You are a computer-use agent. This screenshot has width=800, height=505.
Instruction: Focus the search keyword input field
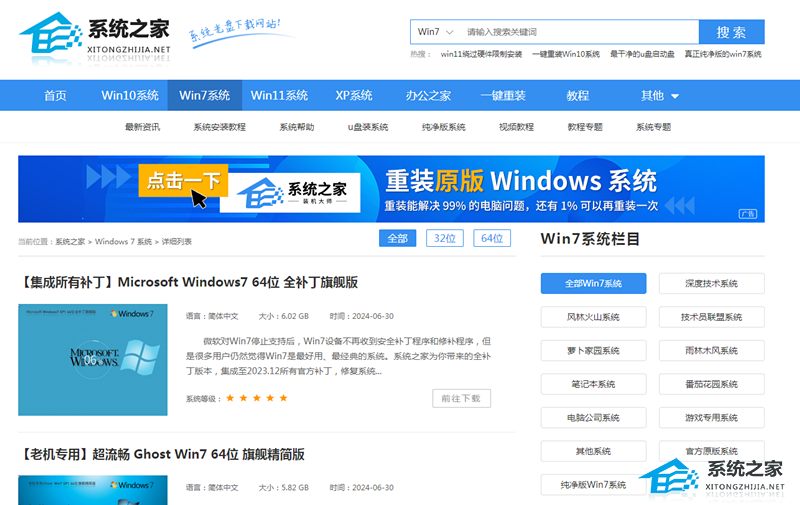click(x=580, y=32)
